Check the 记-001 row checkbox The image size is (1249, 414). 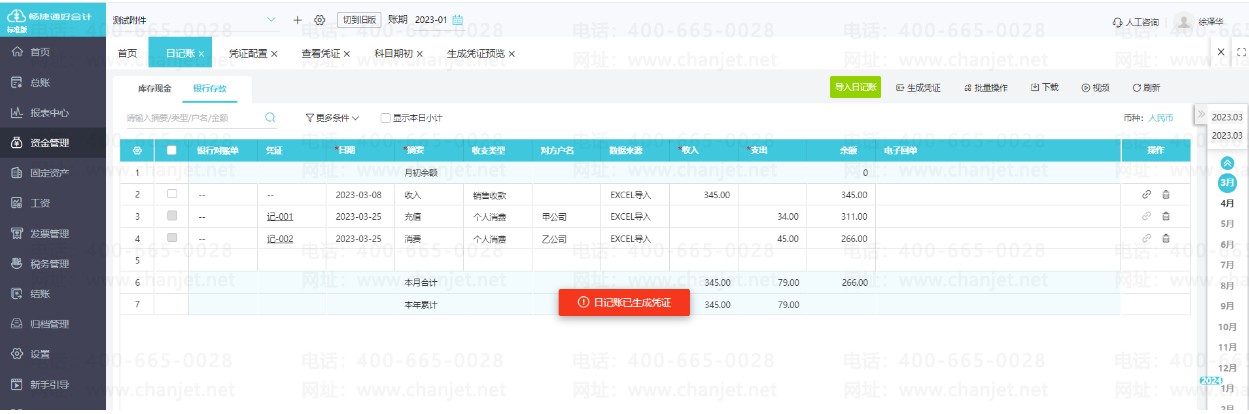tap(172, 216)
